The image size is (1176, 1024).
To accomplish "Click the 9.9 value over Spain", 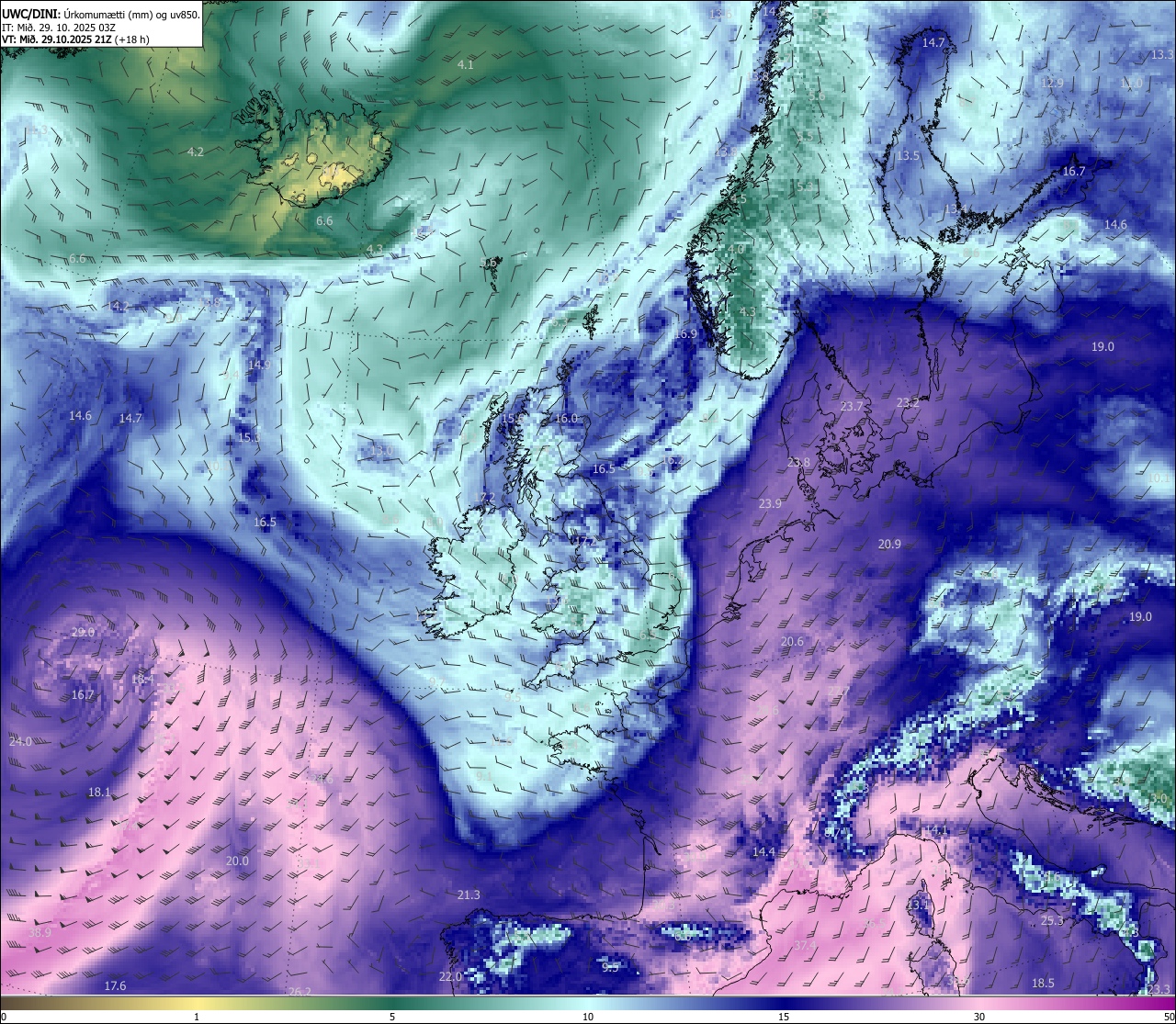I will click(x=610, y=966).
